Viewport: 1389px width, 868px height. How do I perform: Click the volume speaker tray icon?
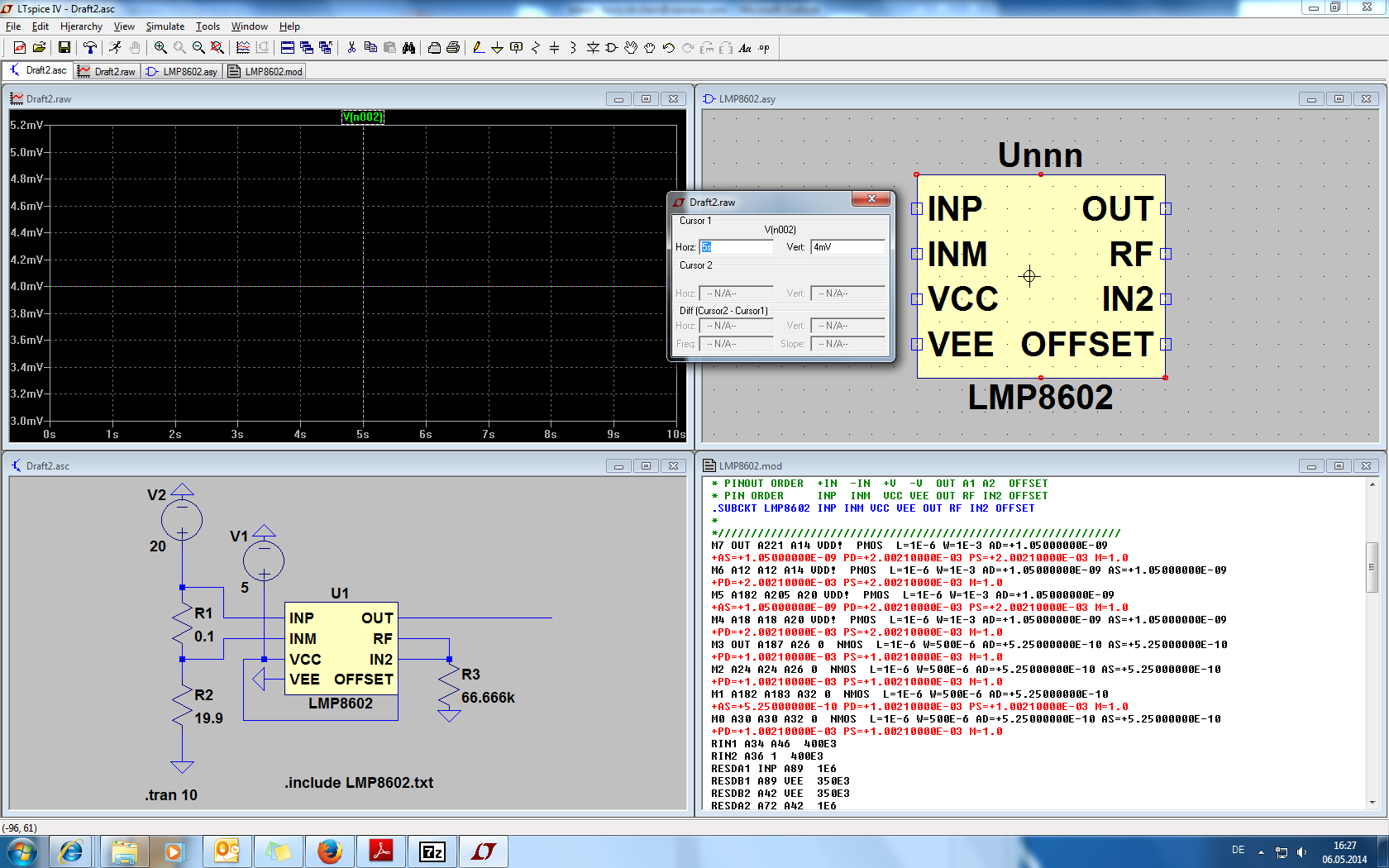[1301, 851]
